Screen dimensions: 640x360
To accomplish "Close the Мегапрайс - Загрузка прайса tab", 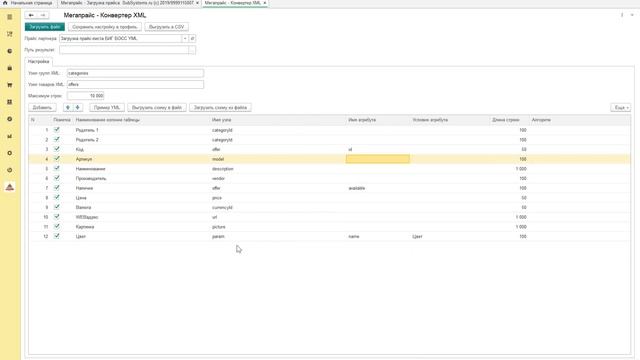I will [198, 3].
